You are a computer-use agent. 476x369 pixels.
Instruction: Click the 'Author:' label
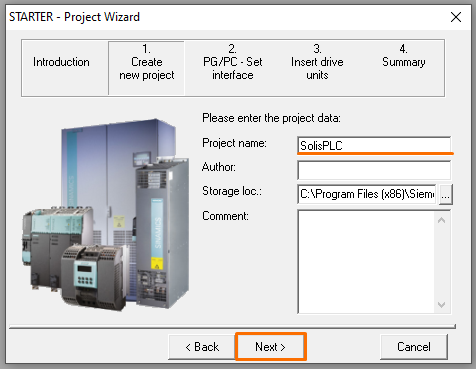pyautogui.click(x=219, y=167)
